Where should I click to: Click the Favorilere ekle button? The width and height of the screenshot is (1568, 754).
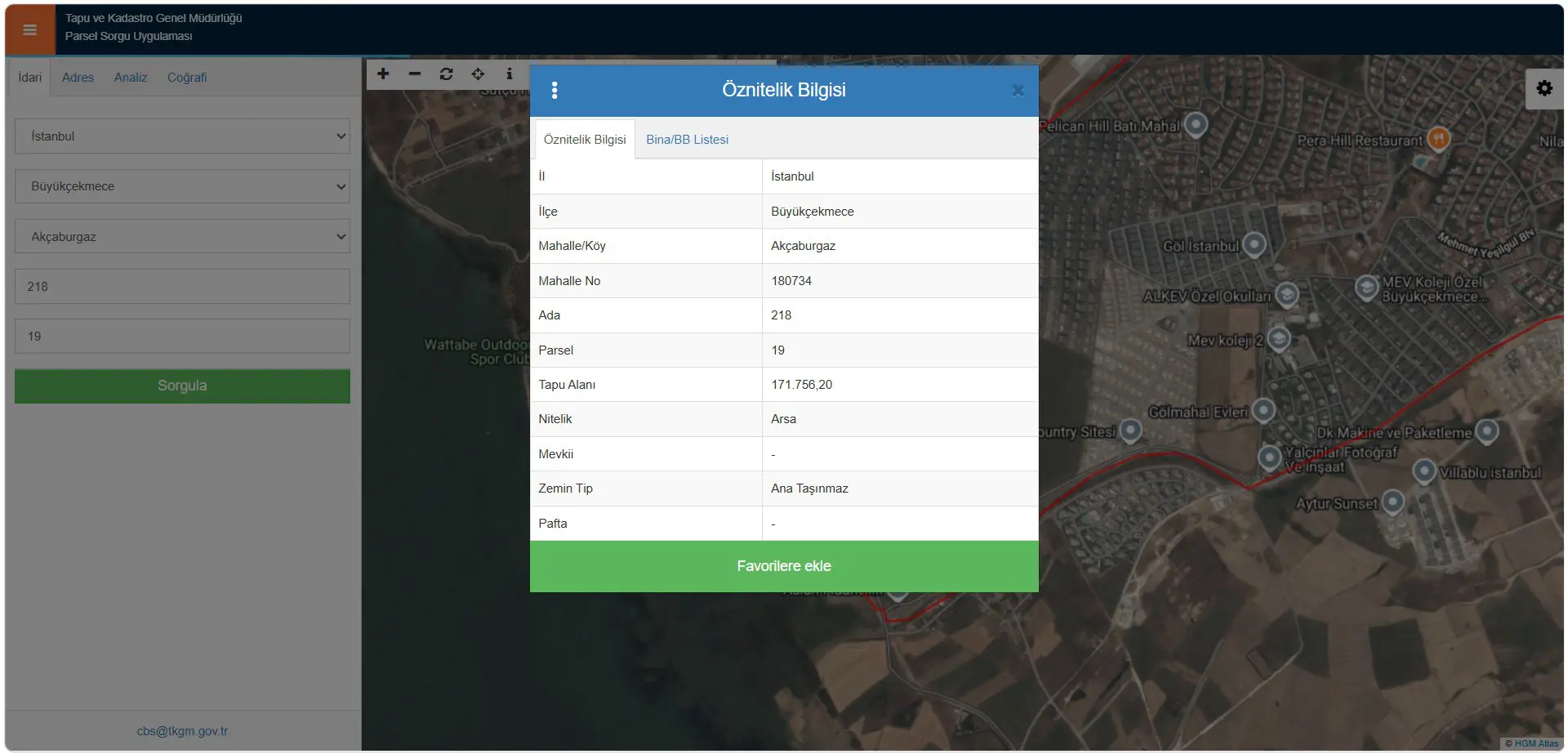click(784, 566)
